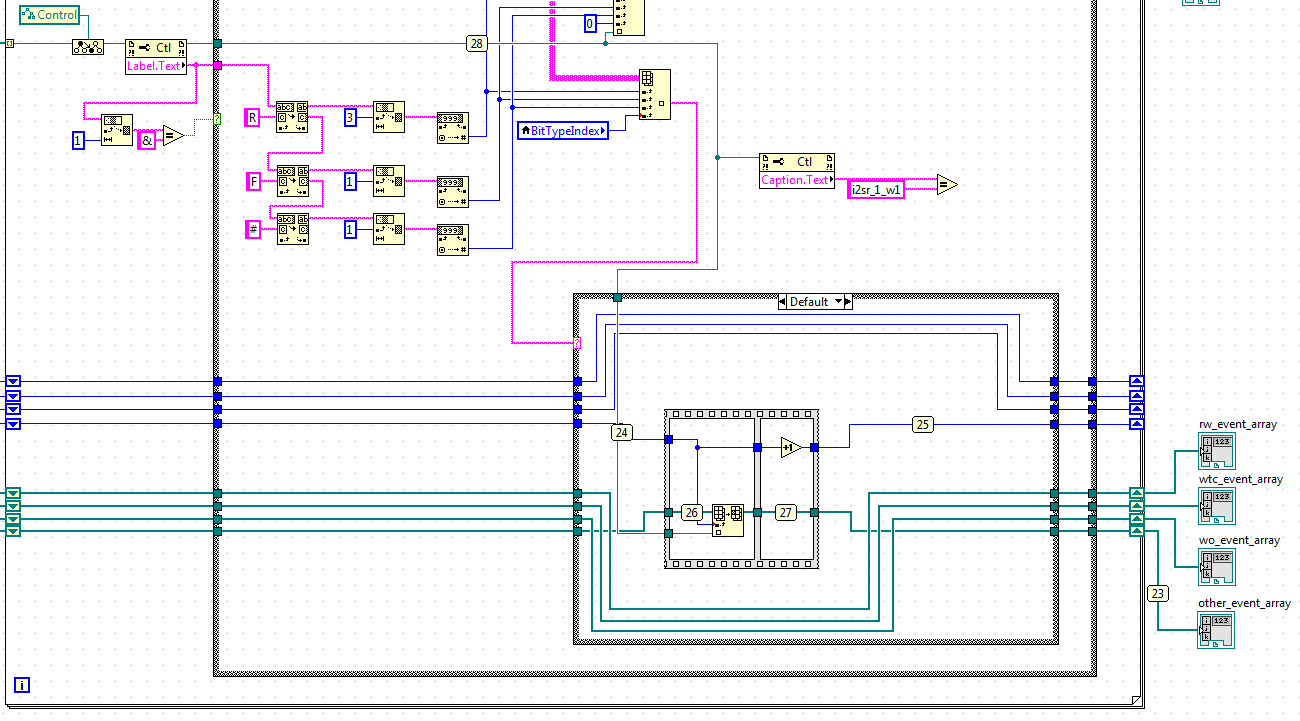Click the loop iteration terminal i

pyautogui.click(x=22, y=686)
